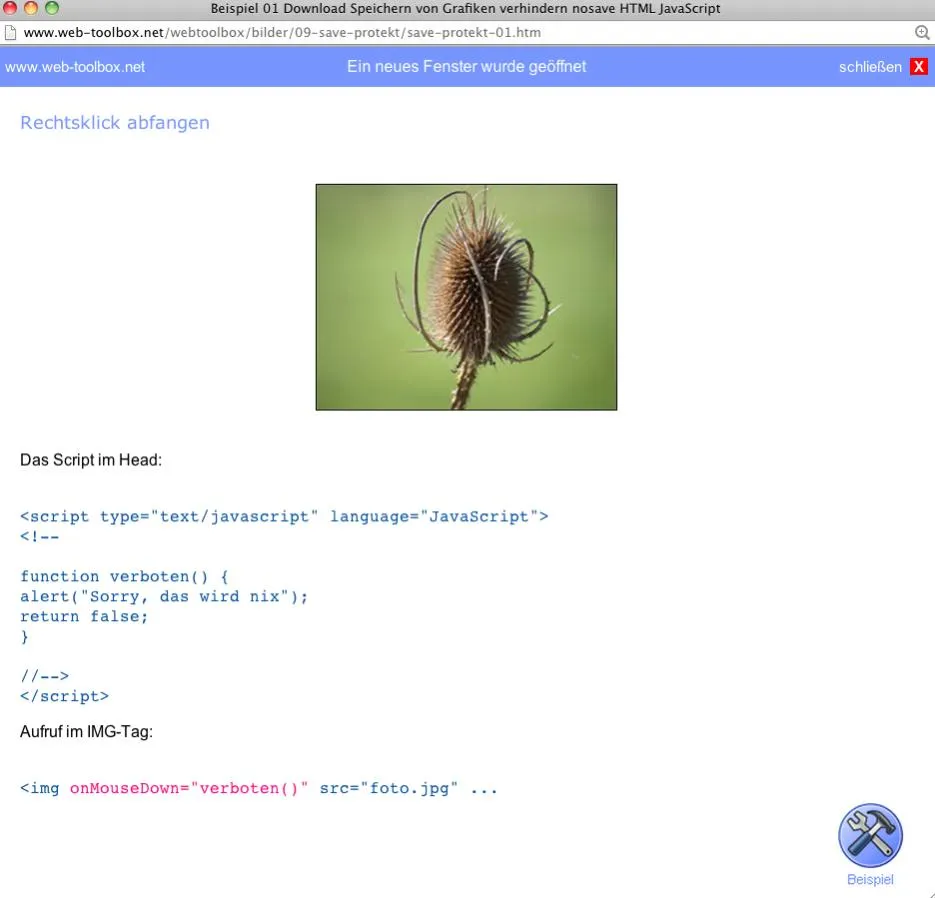Screen dimensions: 935x898
Task: Click the red X icon in blue banner
Action: pyautogui.click(x=918, y=66)
